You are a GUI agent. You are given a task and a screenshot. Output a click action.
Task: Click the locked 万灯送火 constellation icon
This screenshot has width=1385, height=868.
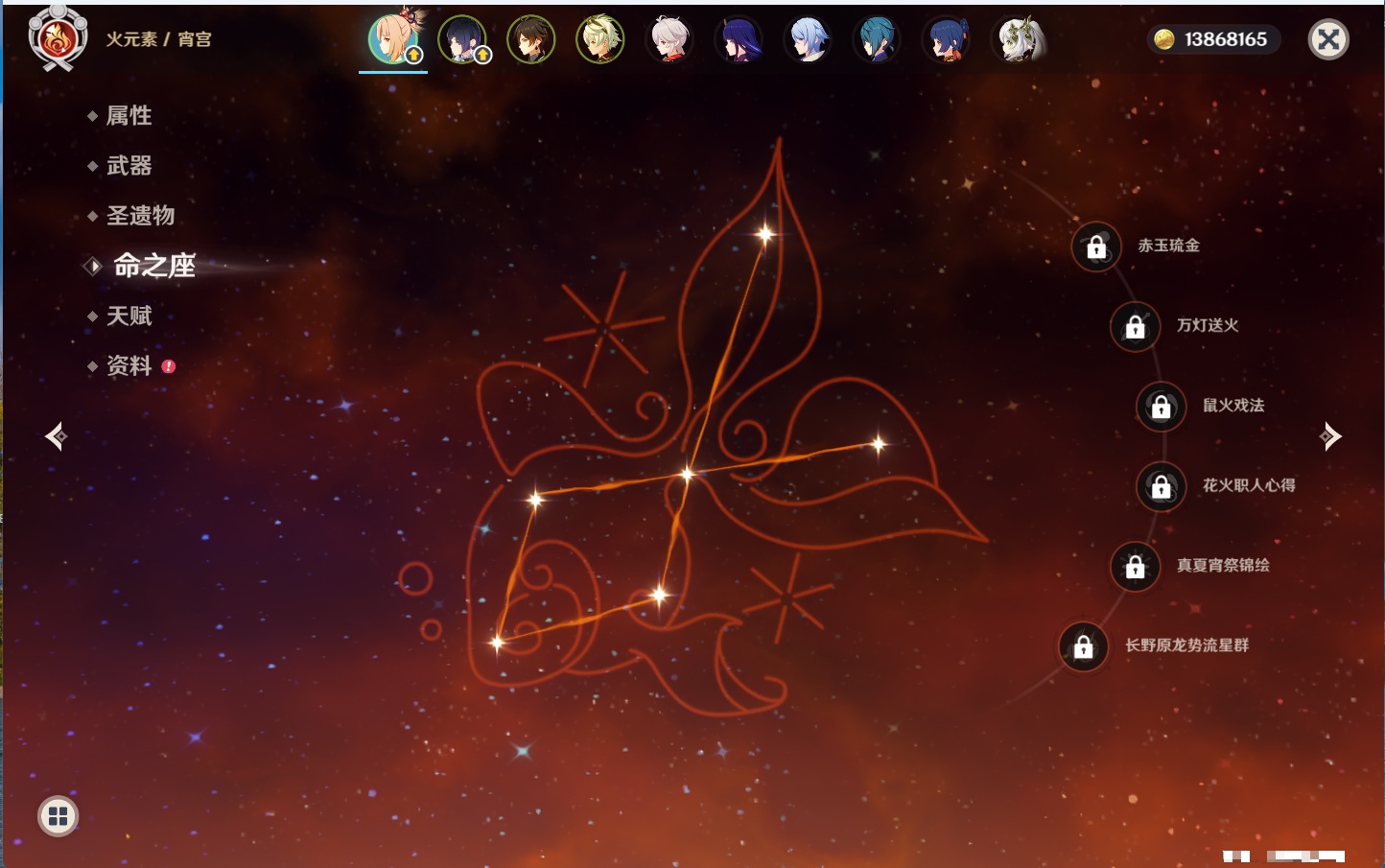coord(1135,326)
